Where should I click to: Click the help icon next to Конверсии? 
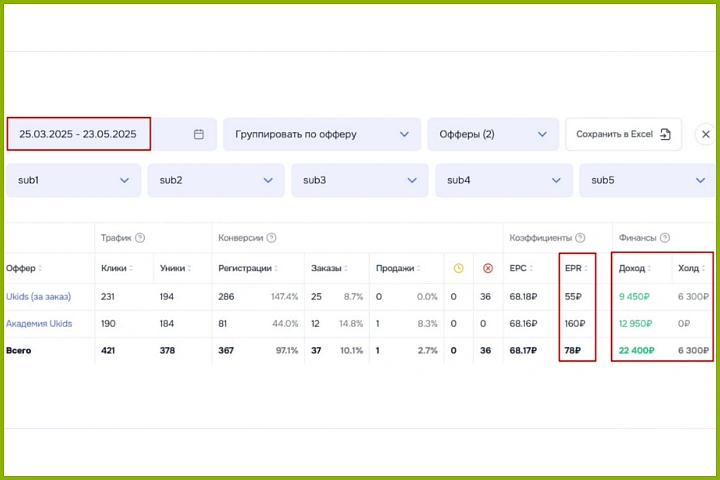[271, 238]
